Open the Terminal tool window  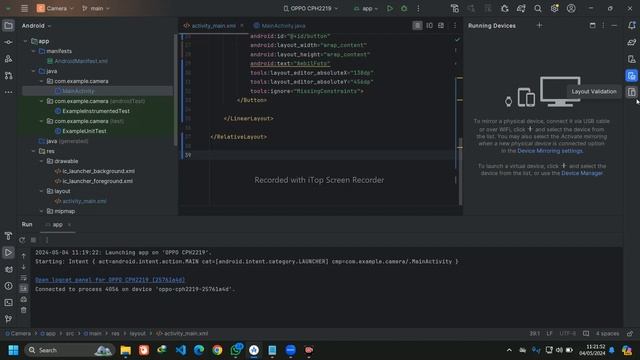[x=8, y=303]
